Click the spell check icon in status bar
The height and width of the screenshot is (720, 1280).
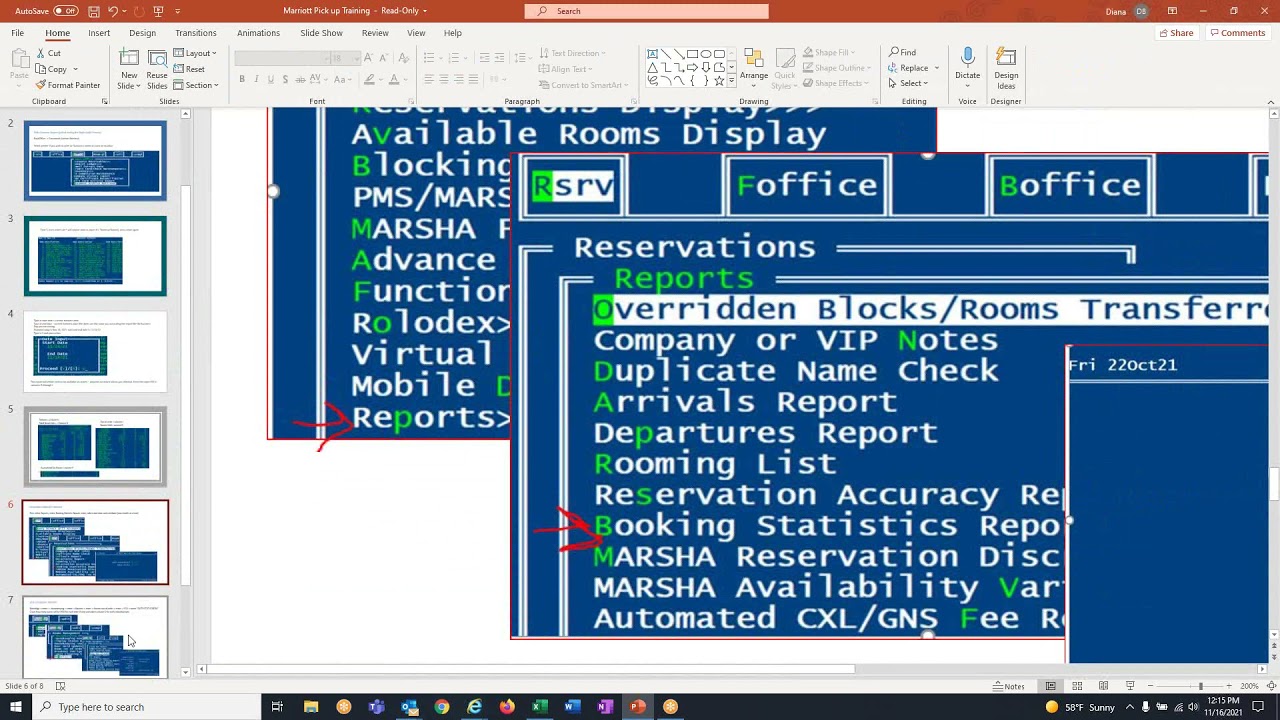(60, 686)
